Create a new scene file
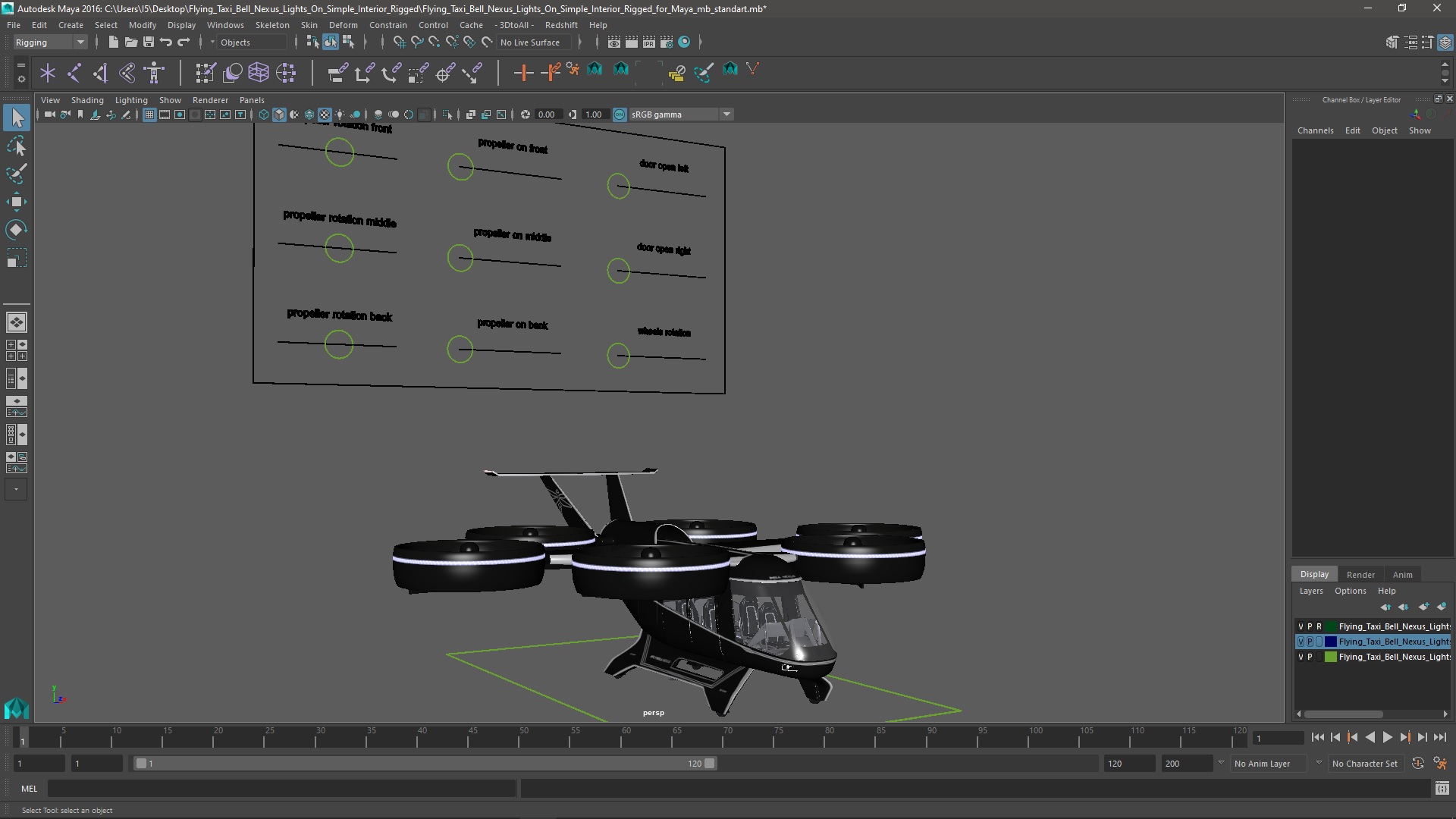The image size is (1456, 819). click(x=113, y=42)
